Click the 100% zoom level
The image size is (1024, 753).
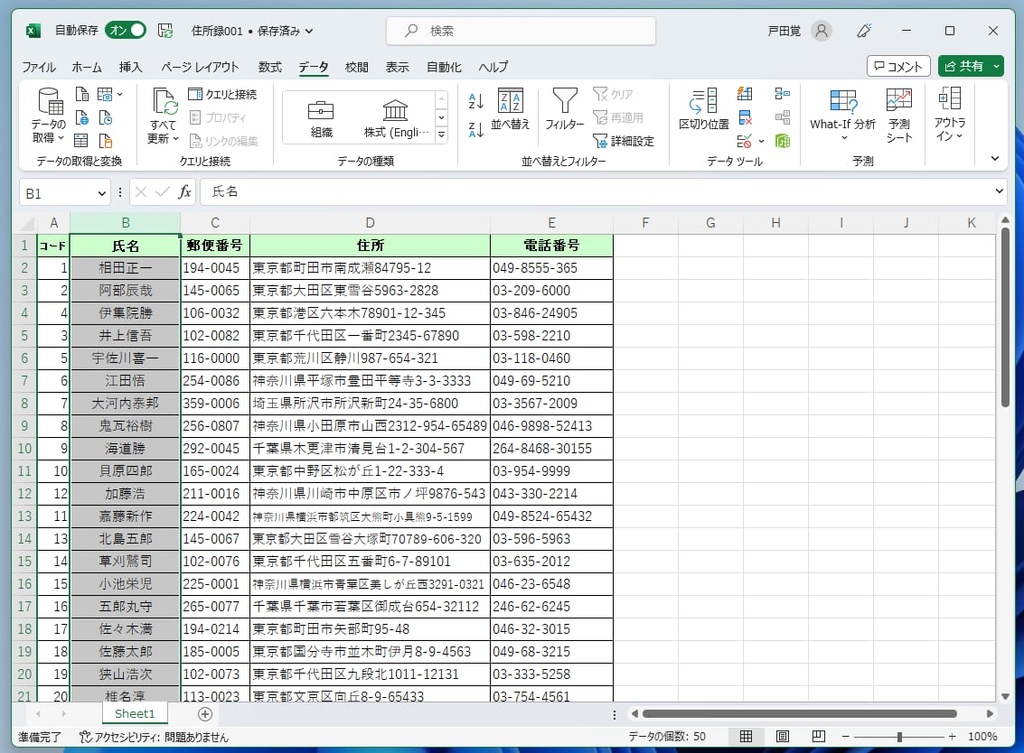click(x=982, y=737)
